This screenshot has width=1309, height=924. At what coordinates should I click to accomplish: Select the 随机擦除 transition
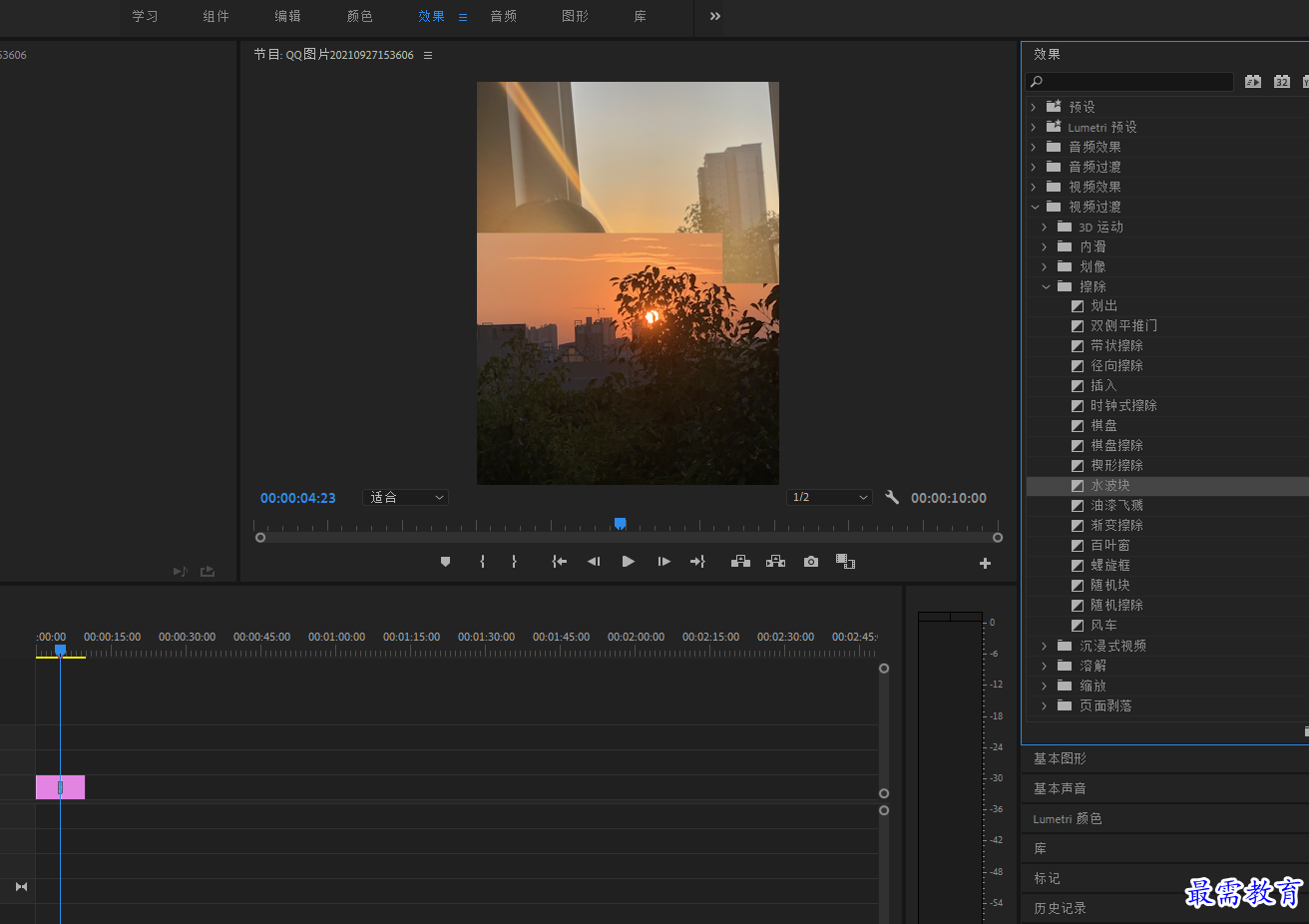click(x=1116, y=606)
